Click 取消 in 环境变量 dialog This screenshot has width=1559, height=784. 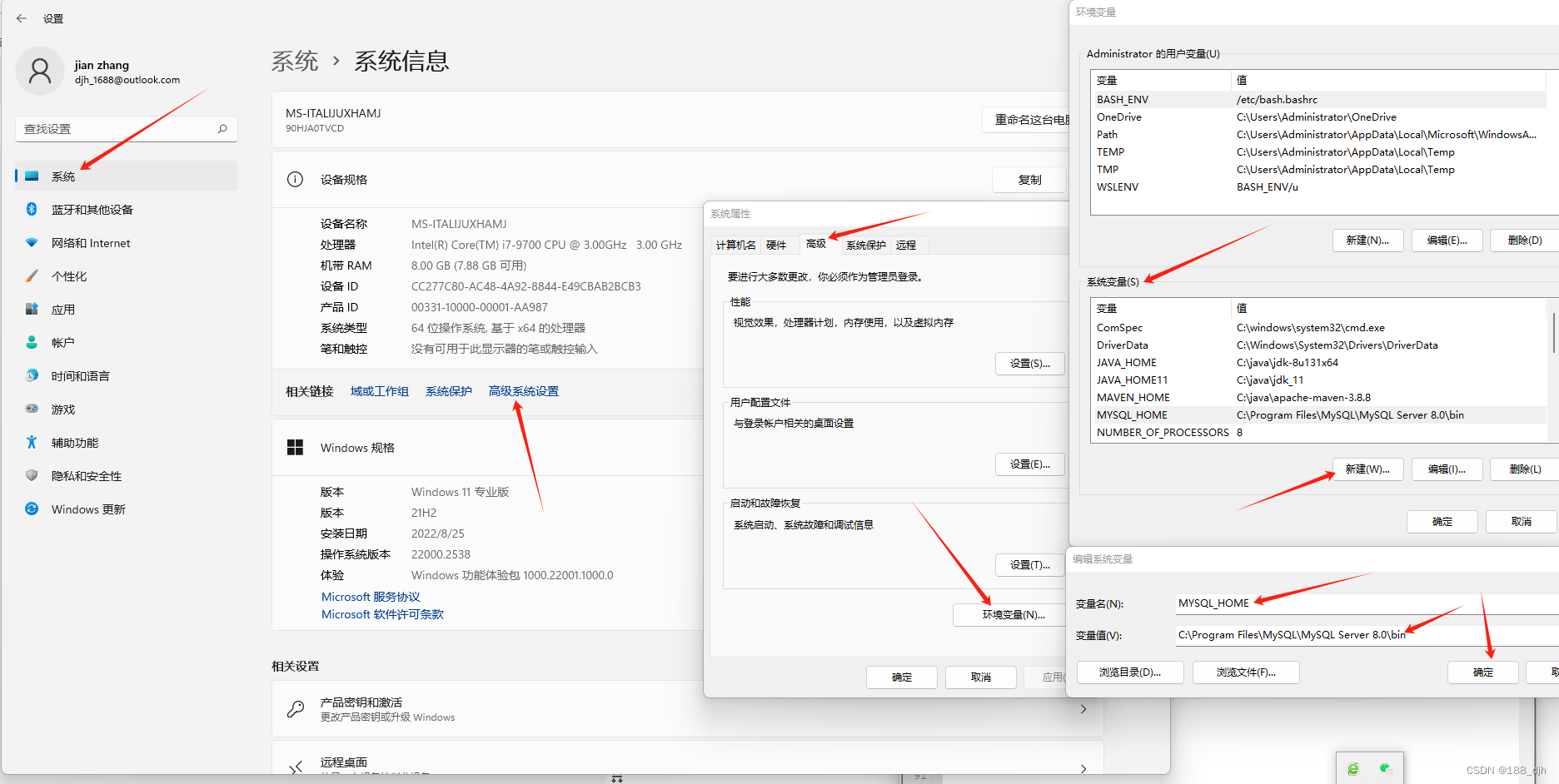[x=1522, y=522]
